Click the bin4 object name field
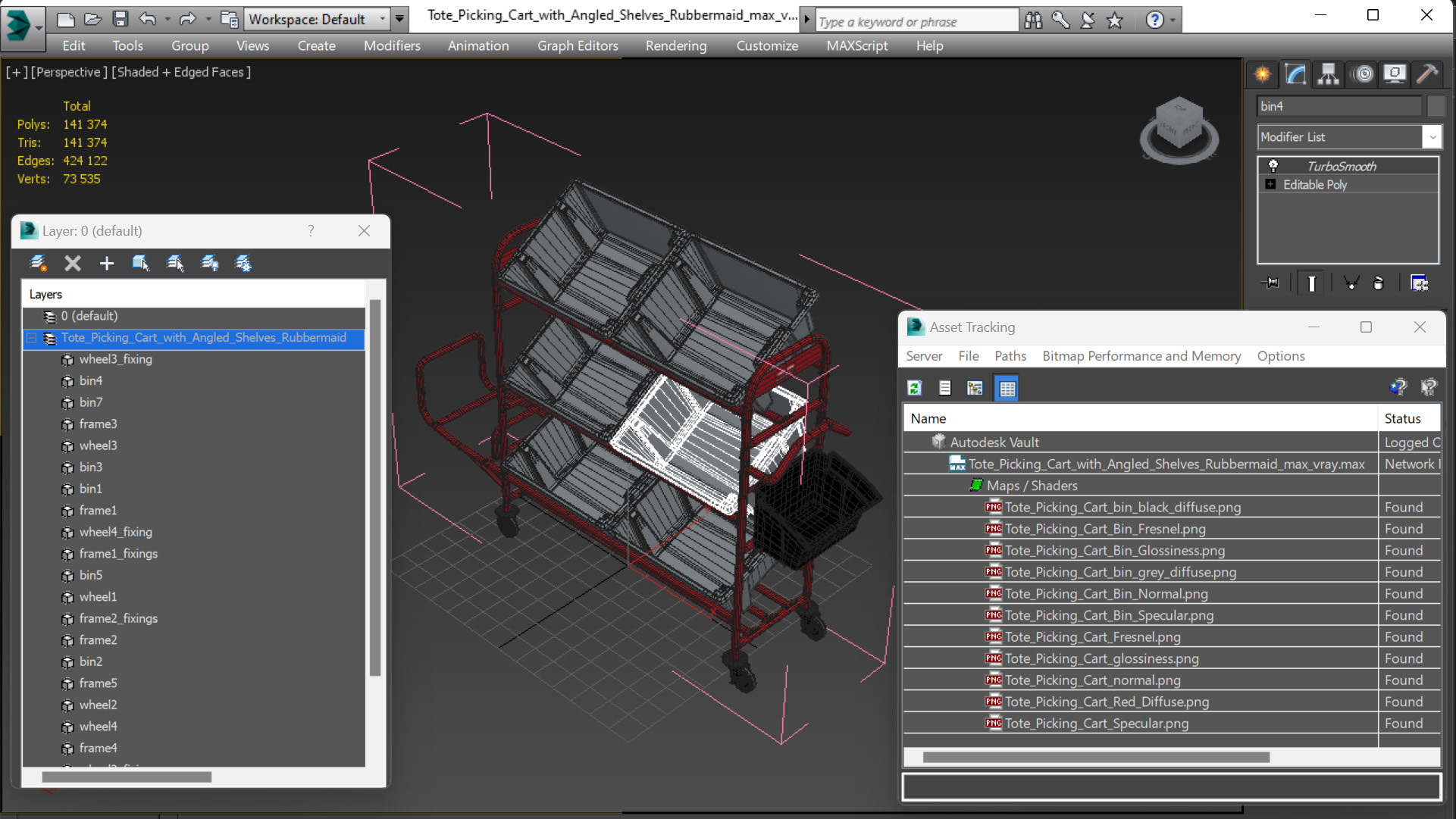 pyautogui.click(x=1339, y=106)
